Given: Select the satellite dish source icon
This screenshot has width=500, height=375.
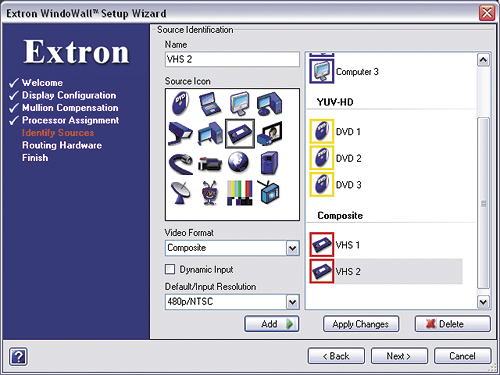Looking at the screenshot, I should tap(180, 193).
